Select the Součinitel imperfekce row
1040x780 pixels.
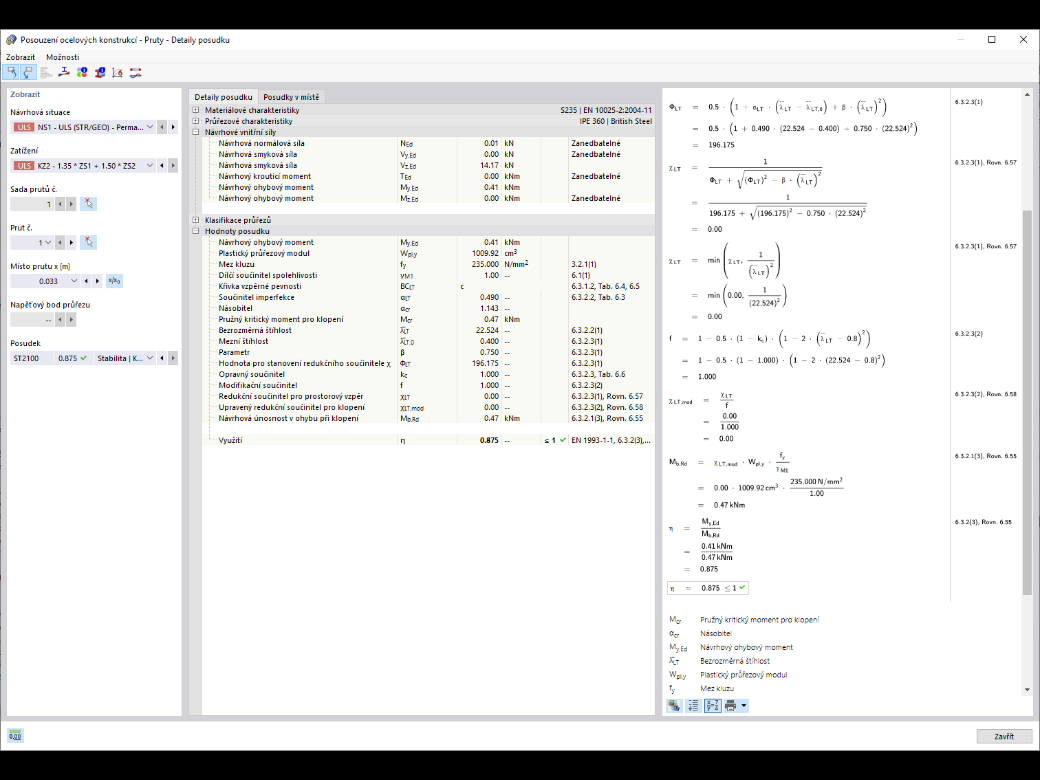tap(428, 297)
